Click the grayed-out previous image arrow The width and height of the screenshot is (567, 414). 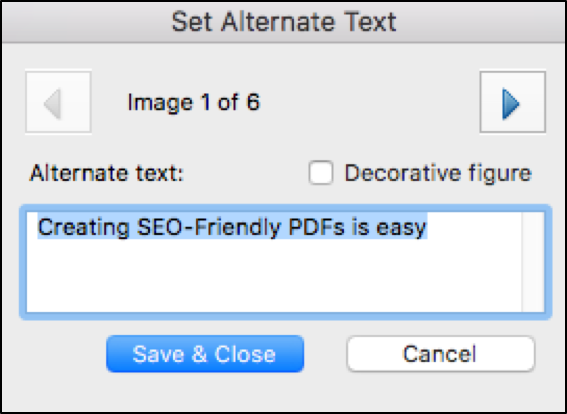pyautogui.click(x=58, y=102)
